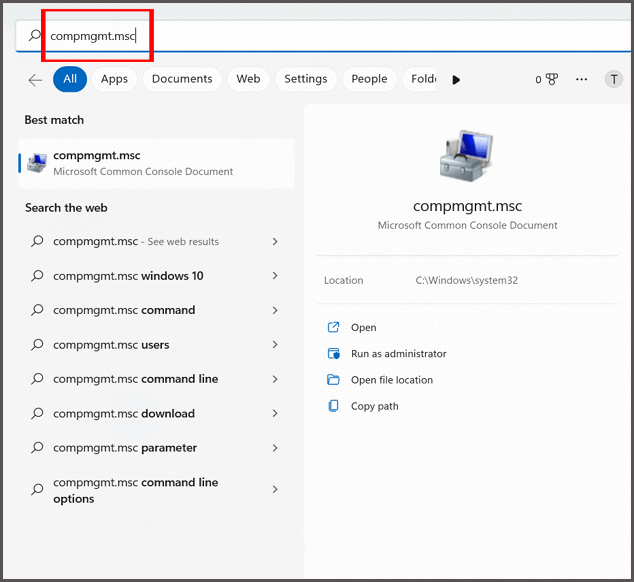The height and width of the screenshot is (582, 634).
Task: Click the Open launch icon
Action: 333,327
